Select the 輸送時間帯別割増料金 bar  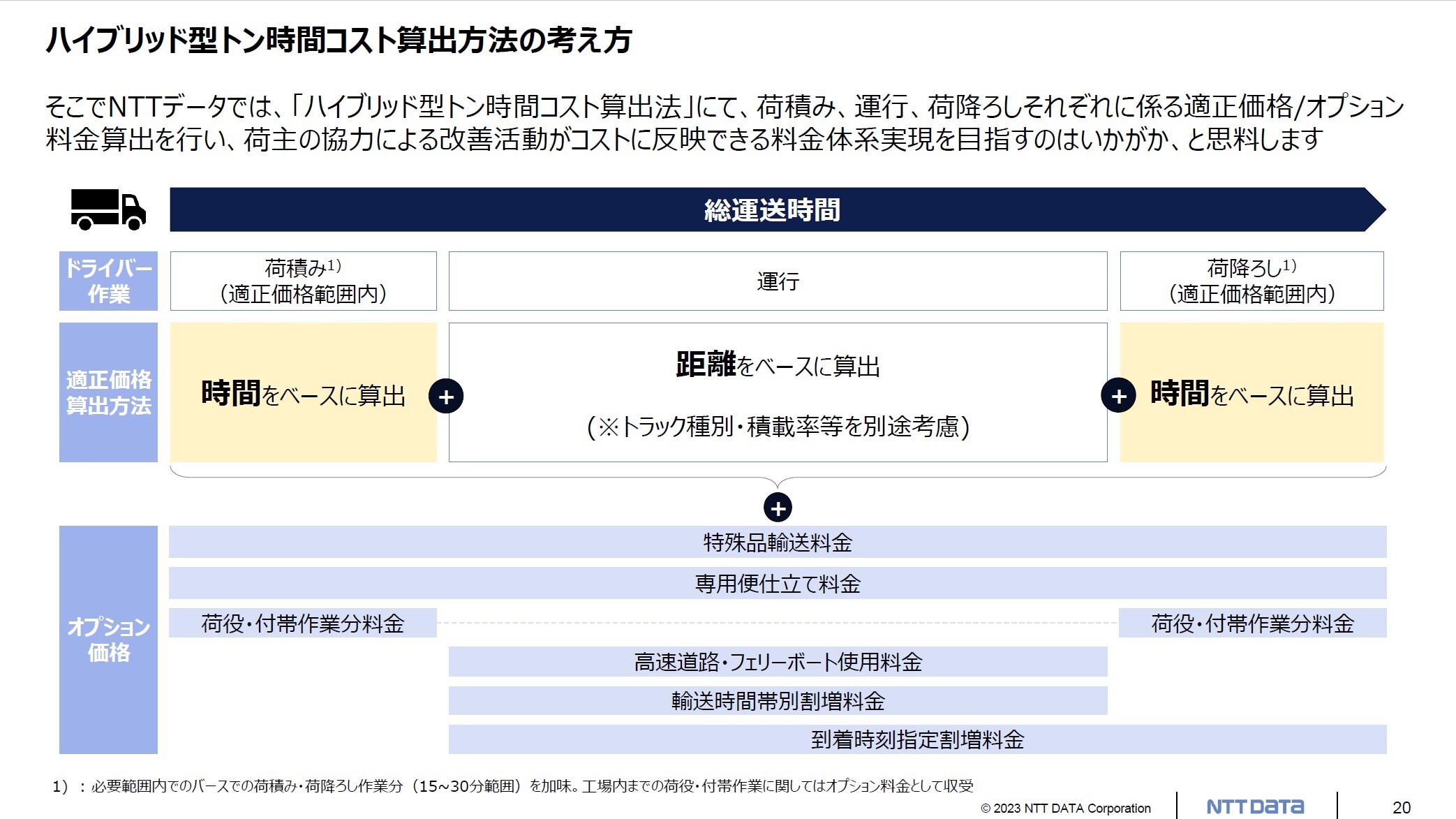click(778, 700)
